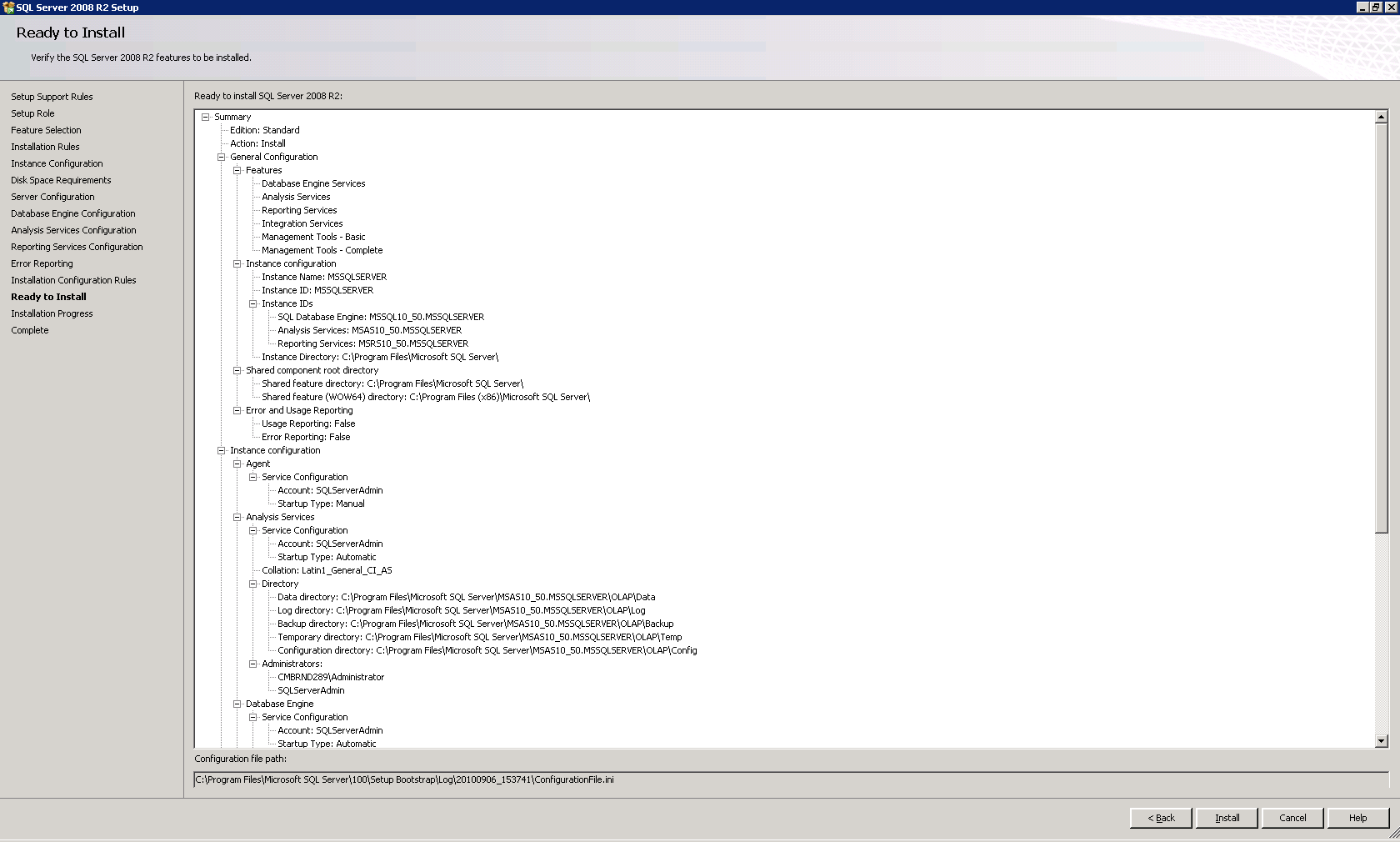Select 'Instance ID: MSSQLSERVER' row
The image size is (1400, 842).
[317, 290]
